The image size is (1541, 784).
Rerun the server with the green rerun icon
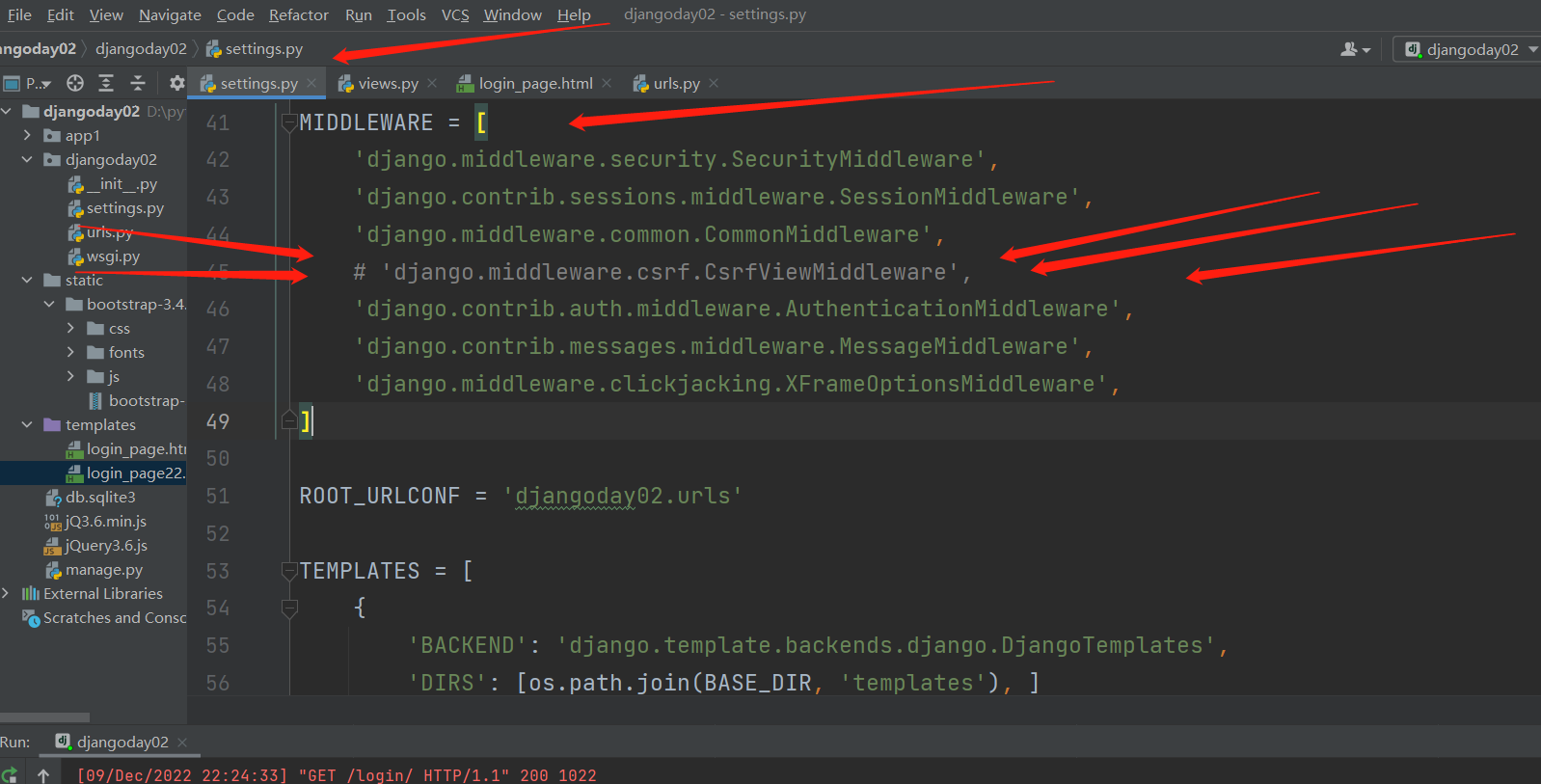(9, 774)
